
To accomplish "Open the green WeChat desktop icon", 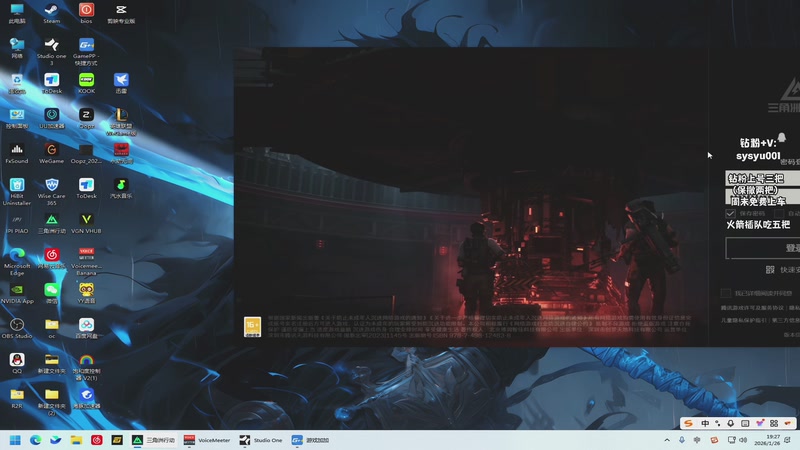I will click(x=52, y=293).
